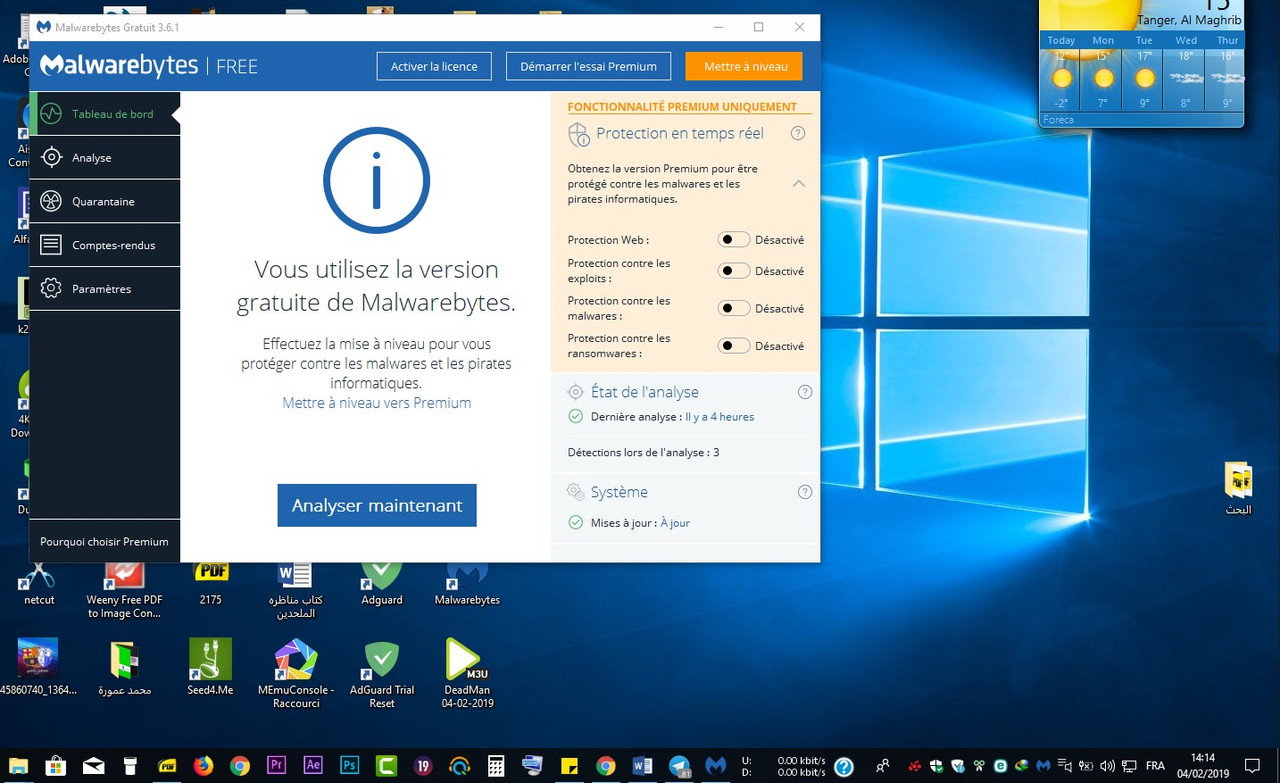The image size is (1280, 783).
Task: Open the Tableau de bord dashboard tab
Action: point(105,114)
